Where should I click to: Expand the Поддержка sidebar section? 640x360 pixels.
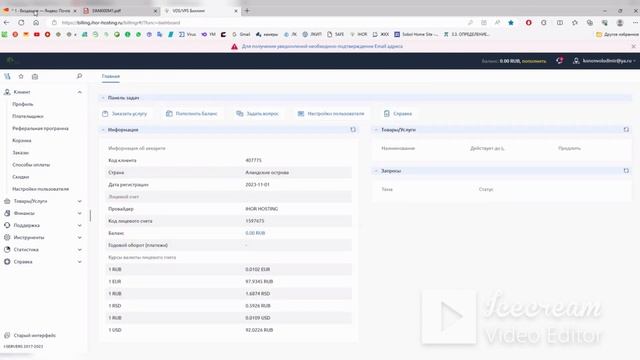(80, 225)
